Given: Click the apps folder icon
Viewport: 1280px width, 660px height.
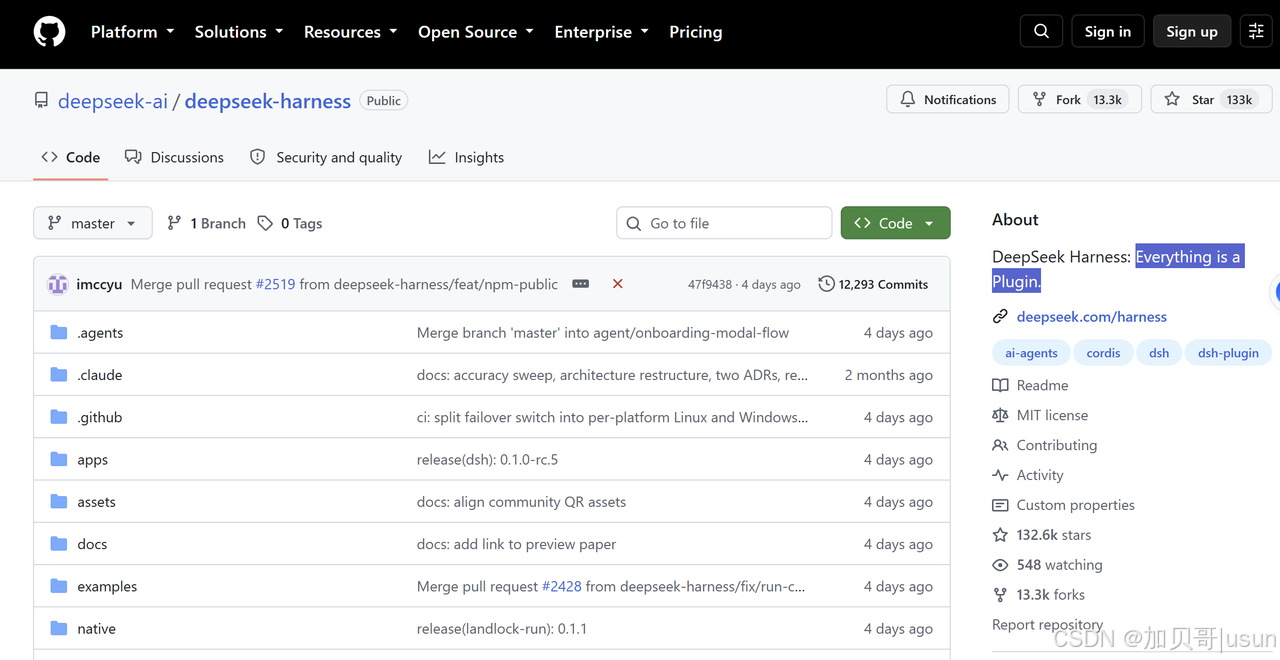Looking at the screenshot, I should pos(59,459).
